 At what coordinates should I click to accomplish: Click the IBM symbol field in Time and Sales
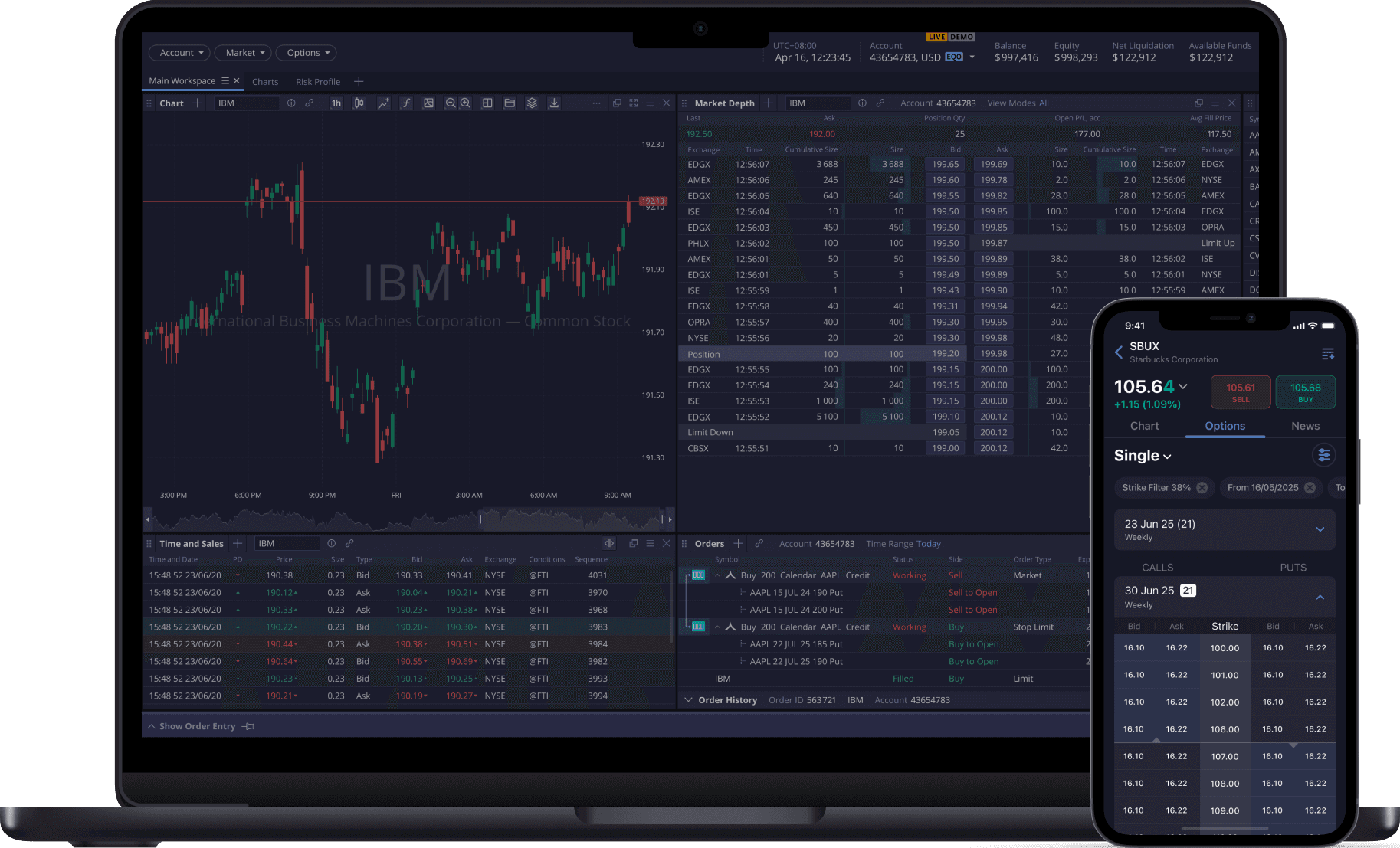[287, 543]
